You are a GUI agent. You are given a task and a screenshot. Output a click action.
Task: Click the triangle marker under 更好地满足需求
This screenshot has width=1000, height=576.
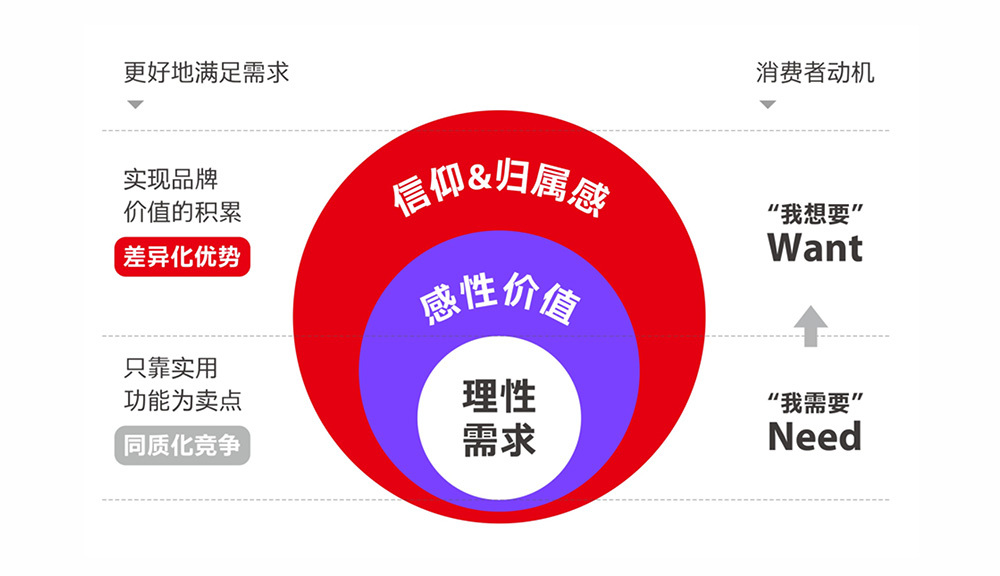[135, 104]
